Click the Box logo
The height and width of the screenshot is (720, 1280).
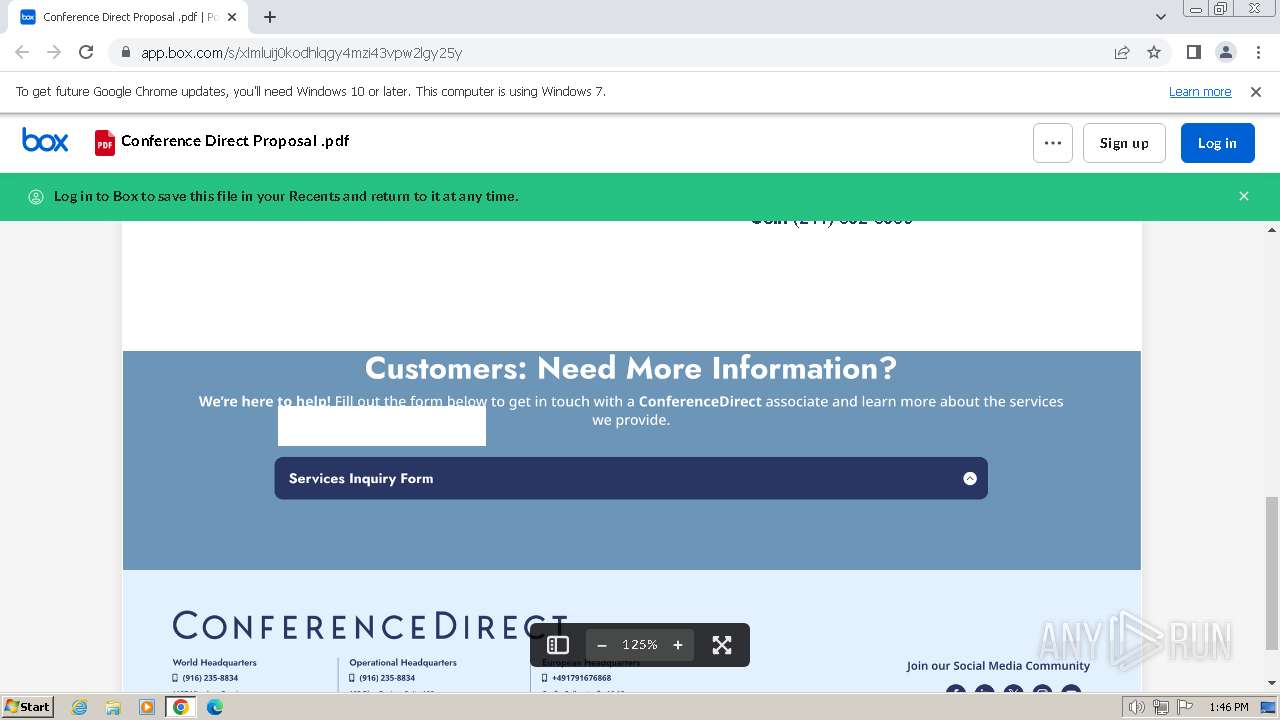click(45, 141)
